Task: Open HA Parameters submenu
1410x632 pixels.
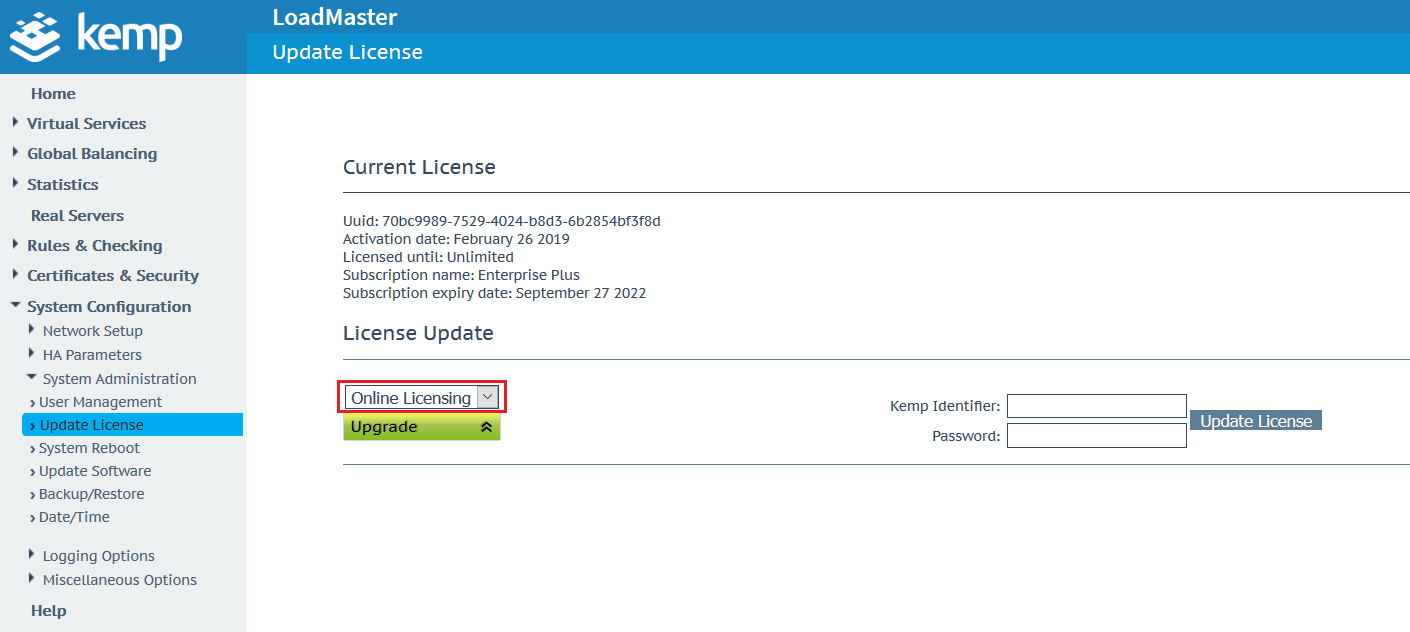Action: point(92,355)
